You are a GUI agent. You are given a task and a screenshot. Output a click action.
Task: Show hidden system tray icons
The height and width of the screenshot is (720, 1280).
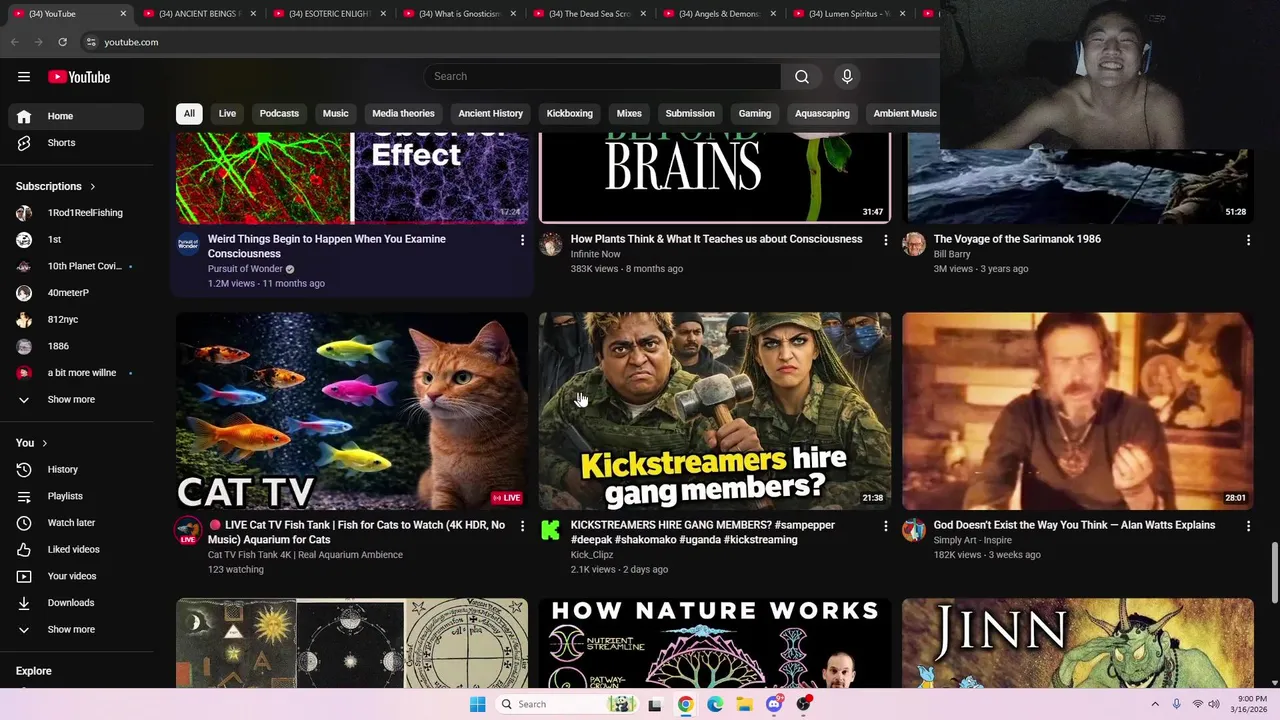pos(1155,704)
